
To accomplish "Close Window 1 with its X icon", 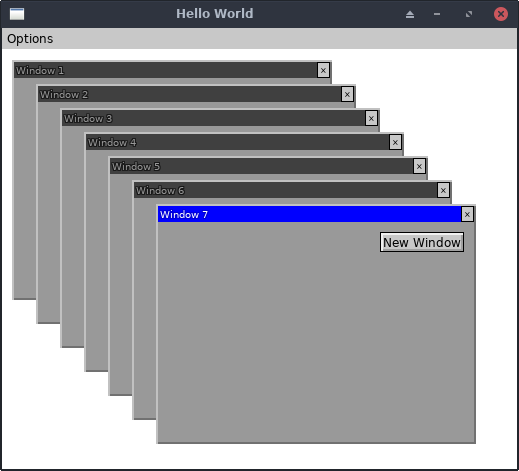I will coord(323,70).
